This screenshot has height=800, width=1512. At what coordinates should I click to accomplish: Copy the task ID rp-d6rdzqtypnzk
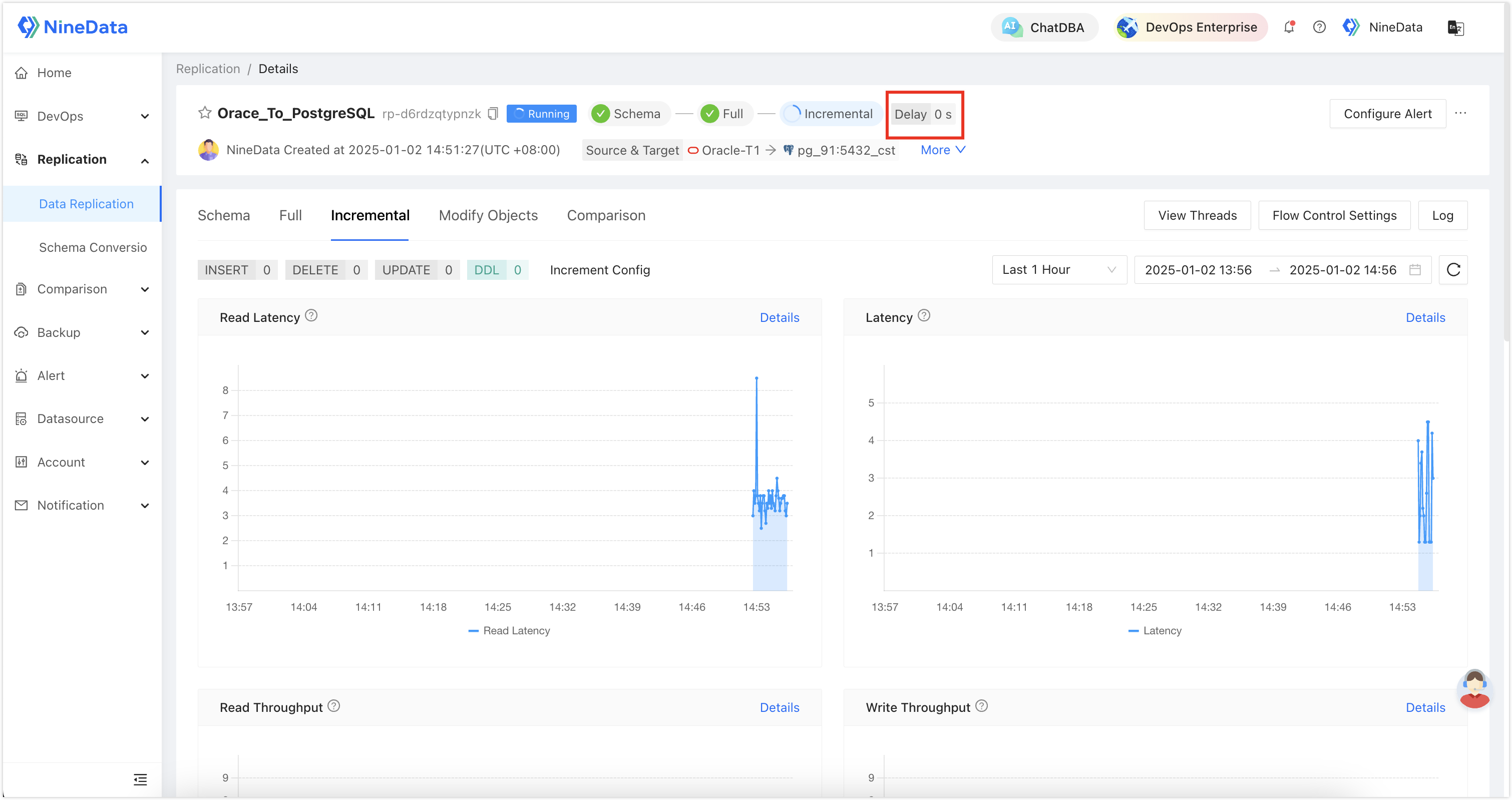[x=493, y=113]
